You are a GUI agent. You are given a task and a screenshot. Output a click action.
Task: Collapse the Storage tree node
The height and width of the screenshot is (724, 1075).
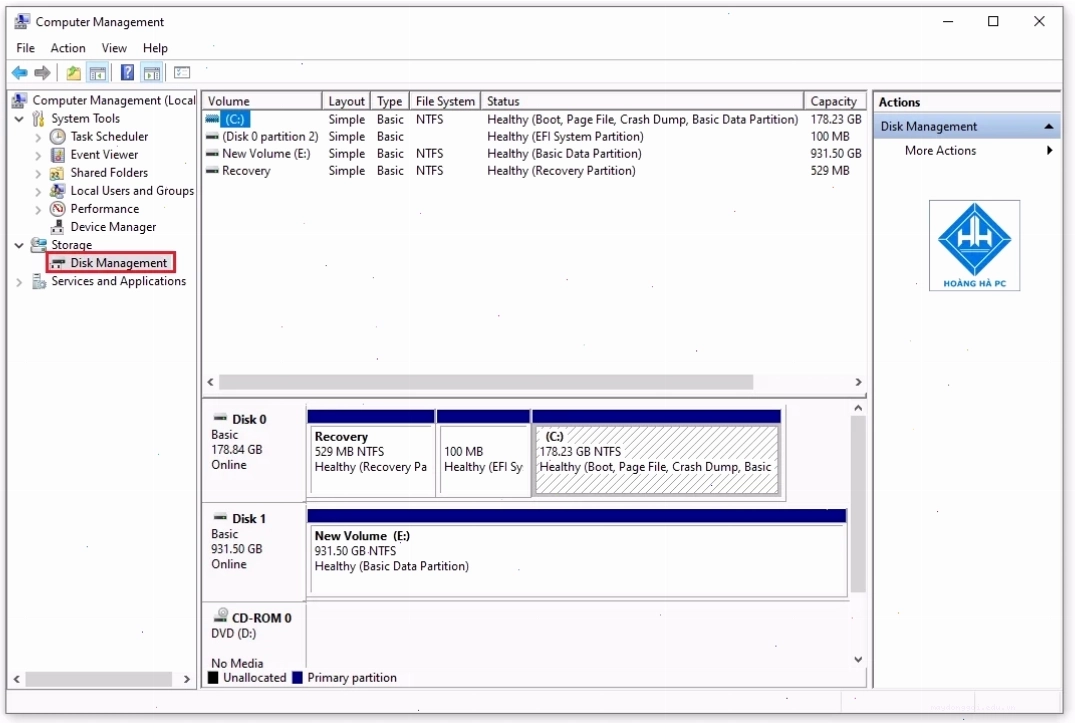(19, 245)
